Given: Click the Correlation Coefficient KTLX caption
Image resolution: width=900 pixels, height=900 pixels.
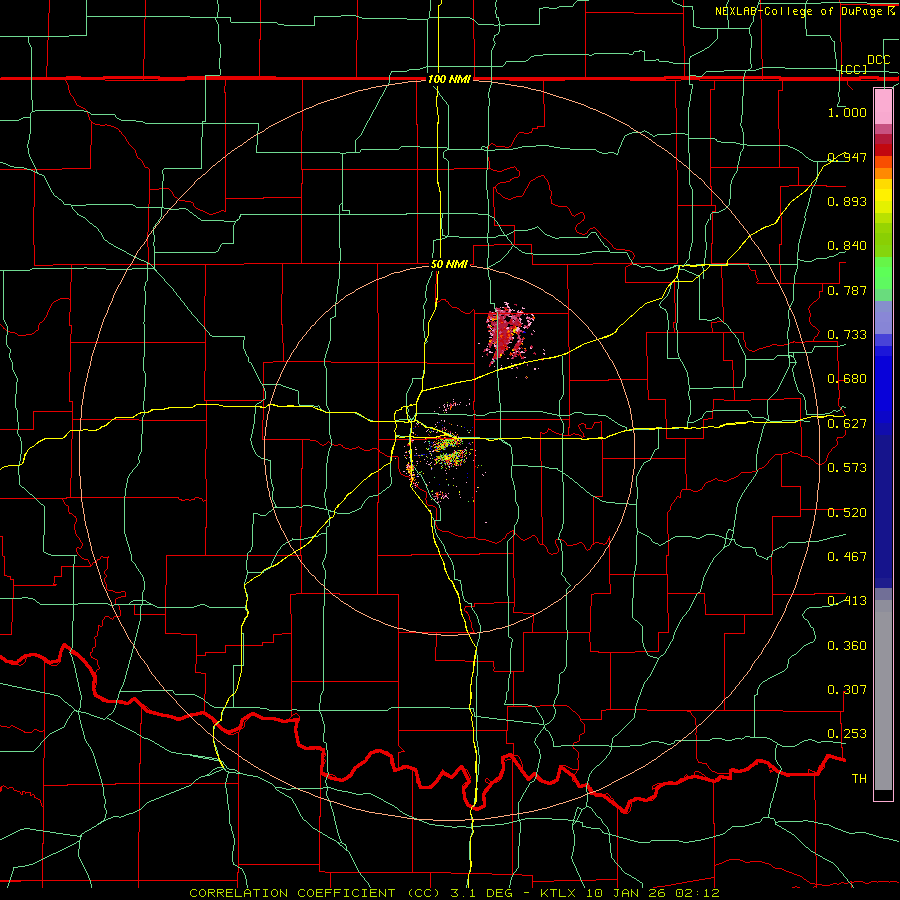Looking at the screenshot, I should pyautogui.click(x=454, y=893).
